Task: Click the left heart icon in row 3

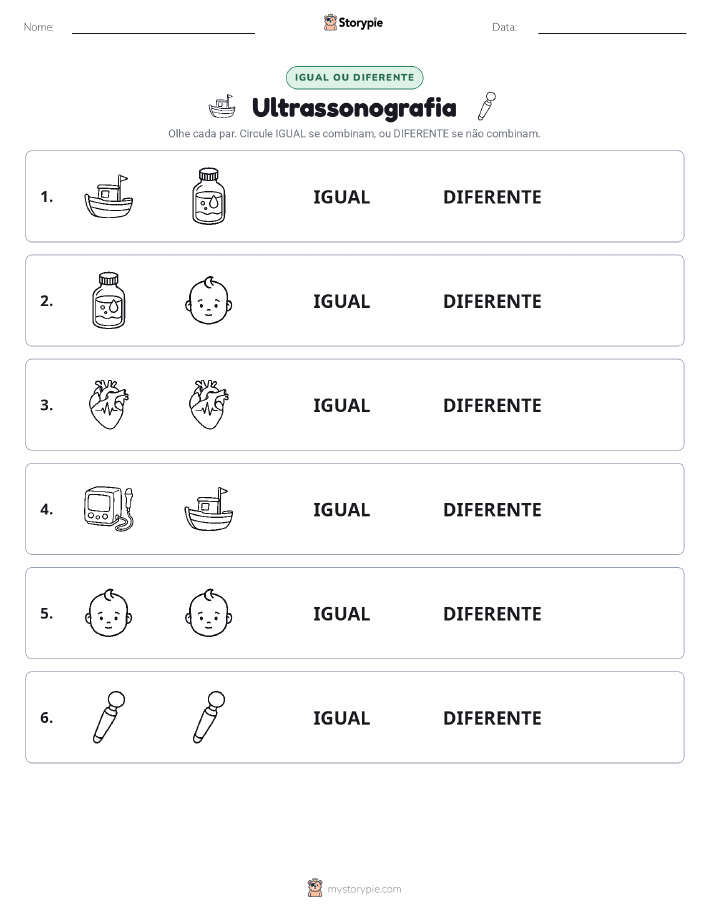Action: pos(109,405)
